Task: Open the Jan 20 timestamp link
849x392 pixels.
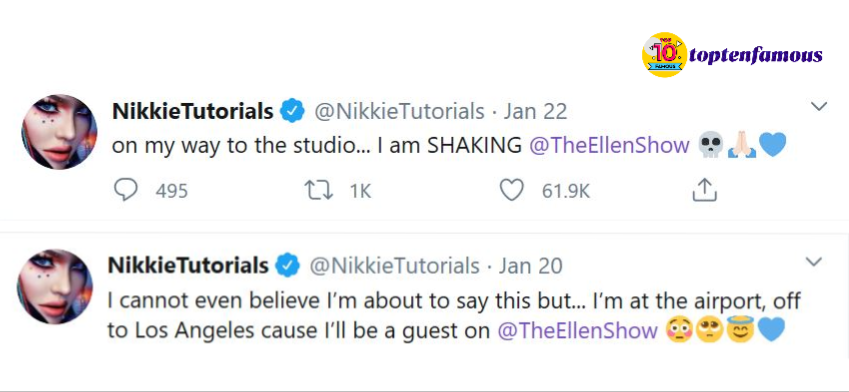Action: 531,265
